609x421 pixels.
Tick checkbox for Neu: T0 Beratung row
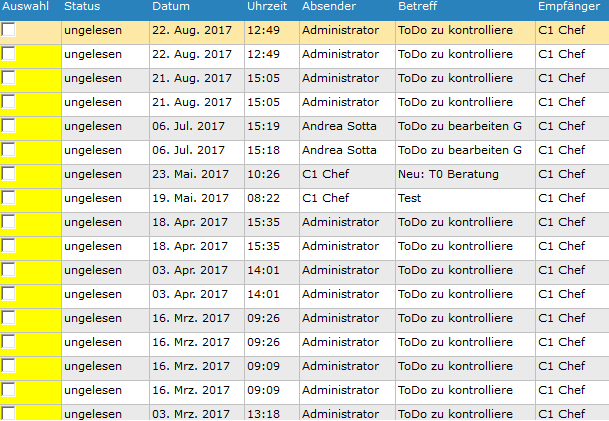[8, 174]
